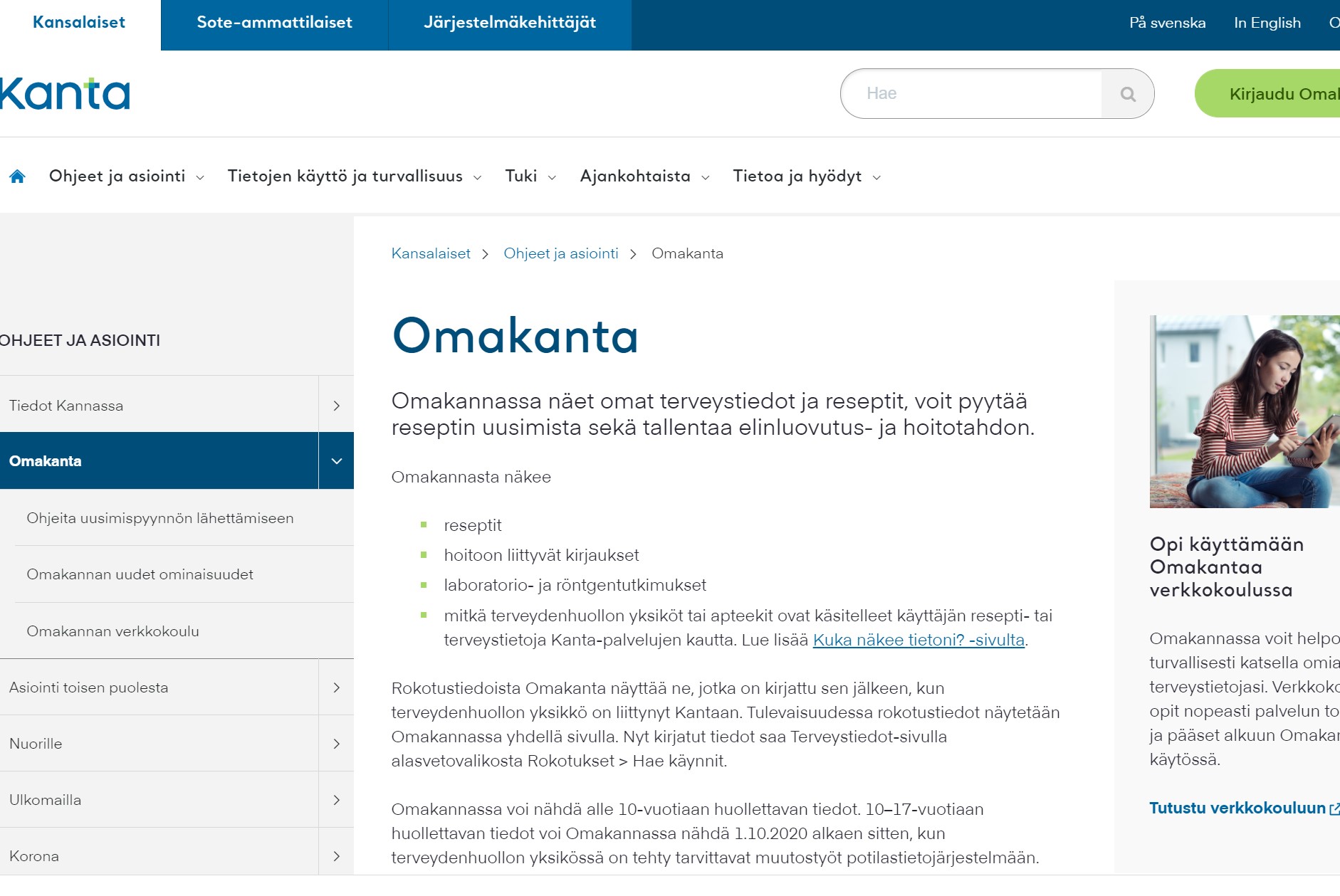Click laboratorio- ja röntgentutkimukset list item
Screen dimensions: 1340x896
point(575,585)
